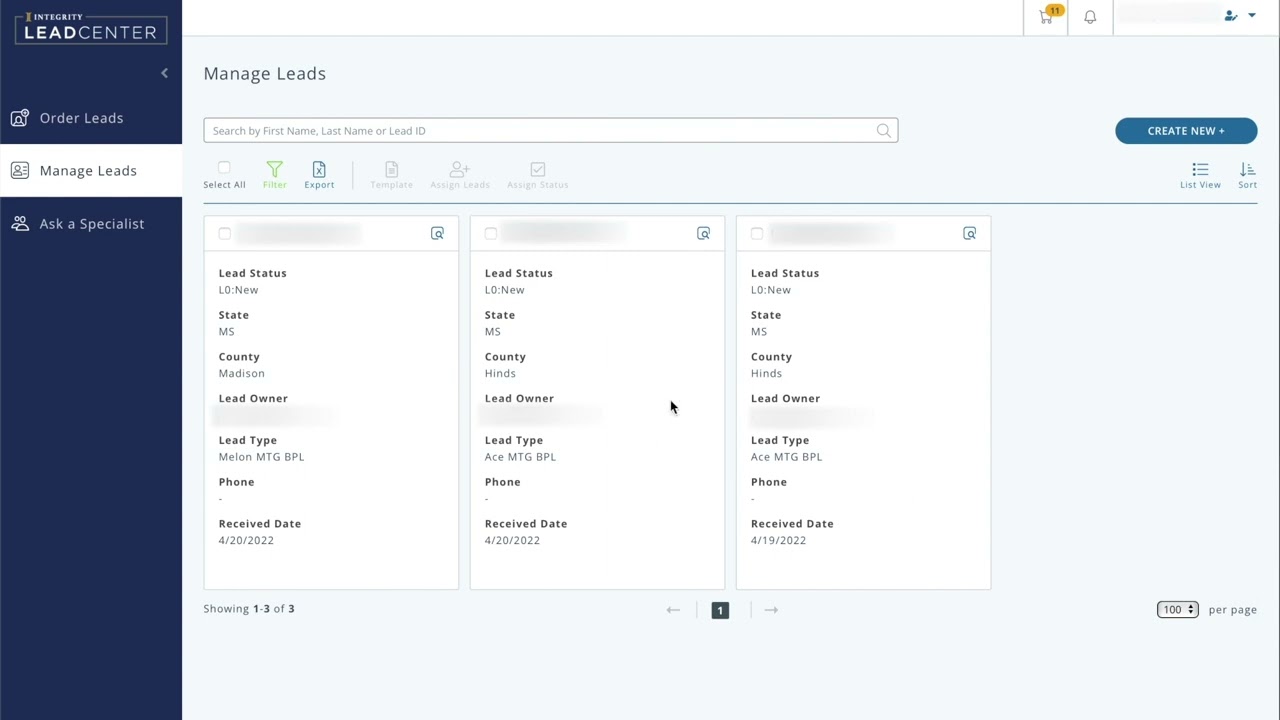Click Assign Leads icon
The image size is (1280, 720).
click(x=460, y=175)
